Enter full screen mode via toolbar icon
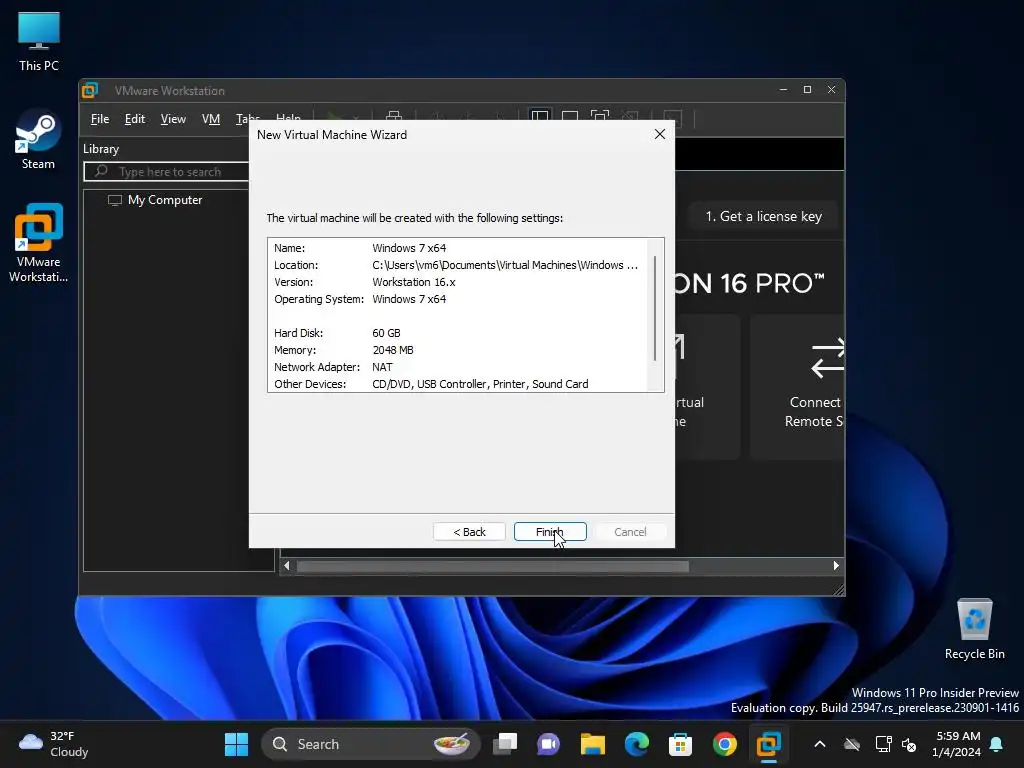This screenshot has height=768, width=1024. 600,116
